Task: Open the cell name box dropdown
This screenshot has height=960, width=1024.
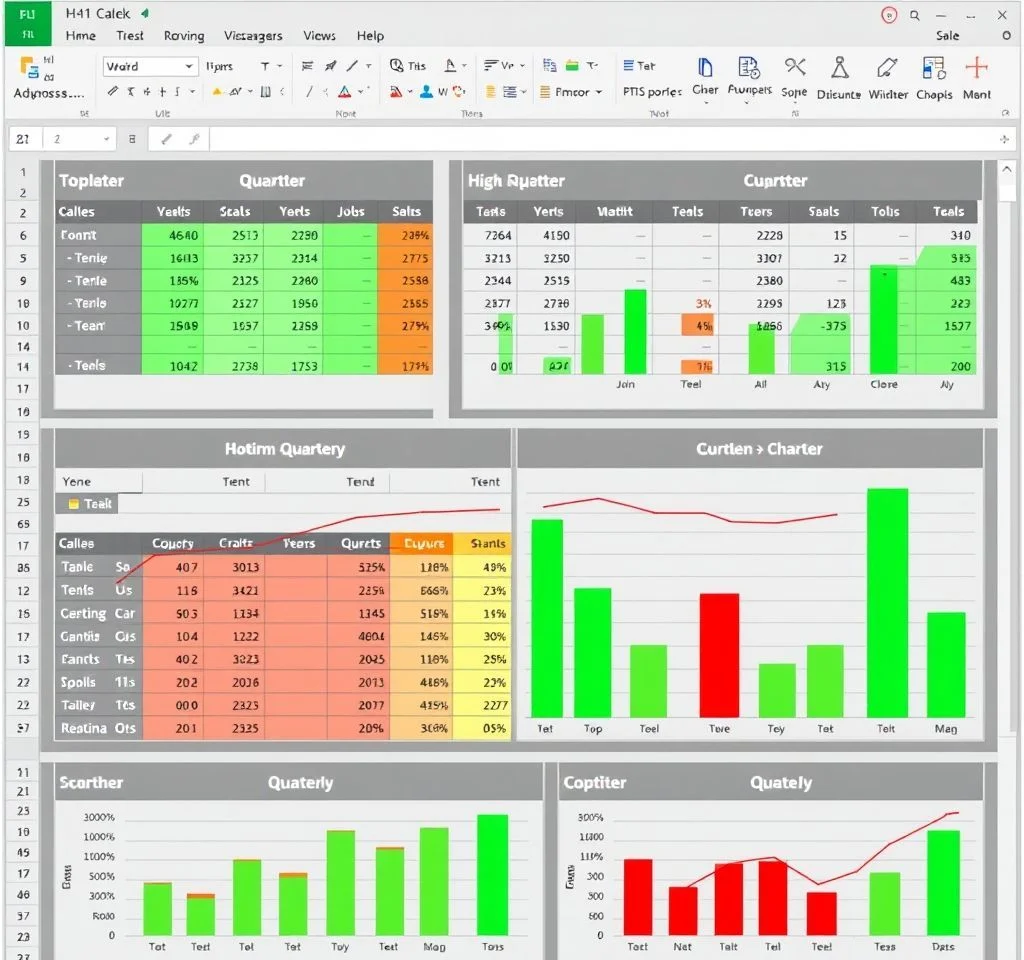Action: [106, 140]
